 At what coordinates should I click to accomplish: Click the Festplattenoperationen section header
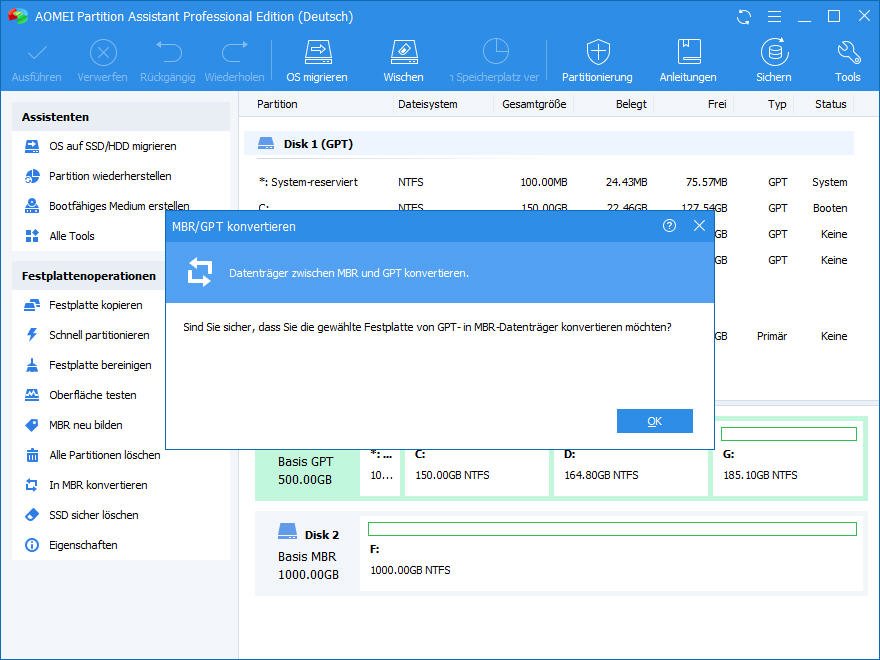pos(89,276)
